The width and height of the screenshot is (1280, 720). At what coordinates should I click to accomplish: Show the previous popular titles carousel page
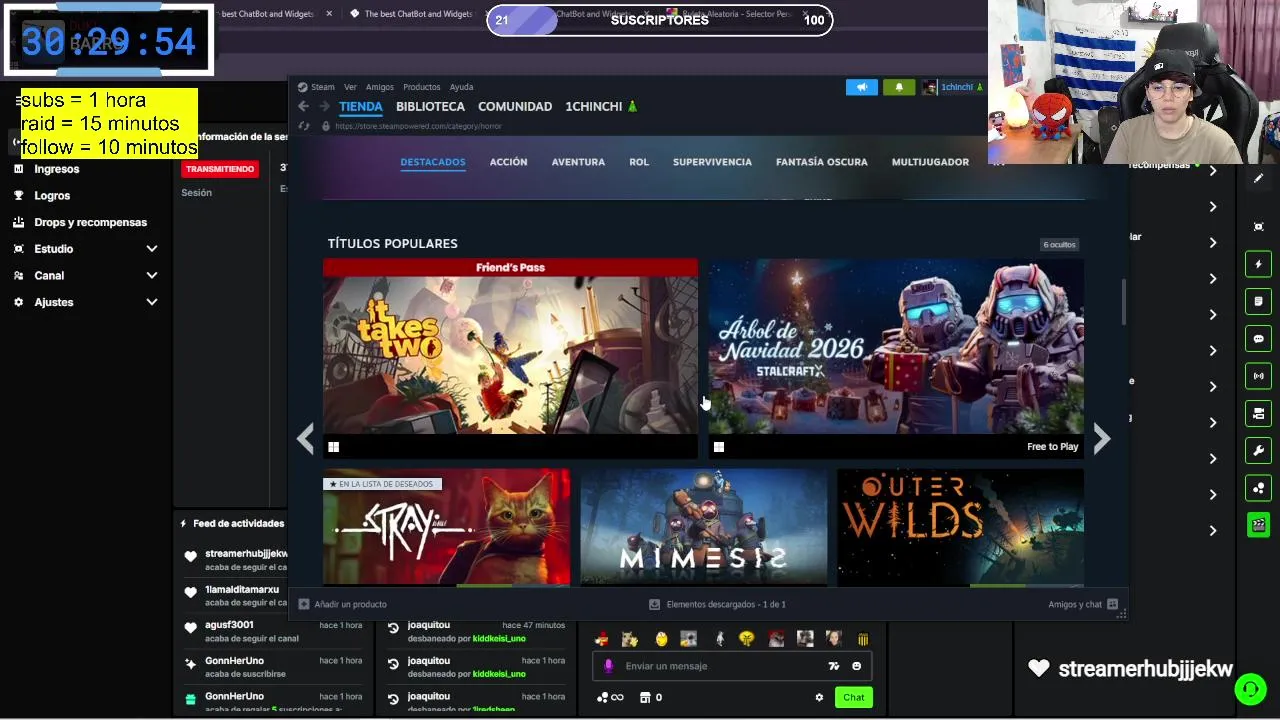click(x=306, y=439)
